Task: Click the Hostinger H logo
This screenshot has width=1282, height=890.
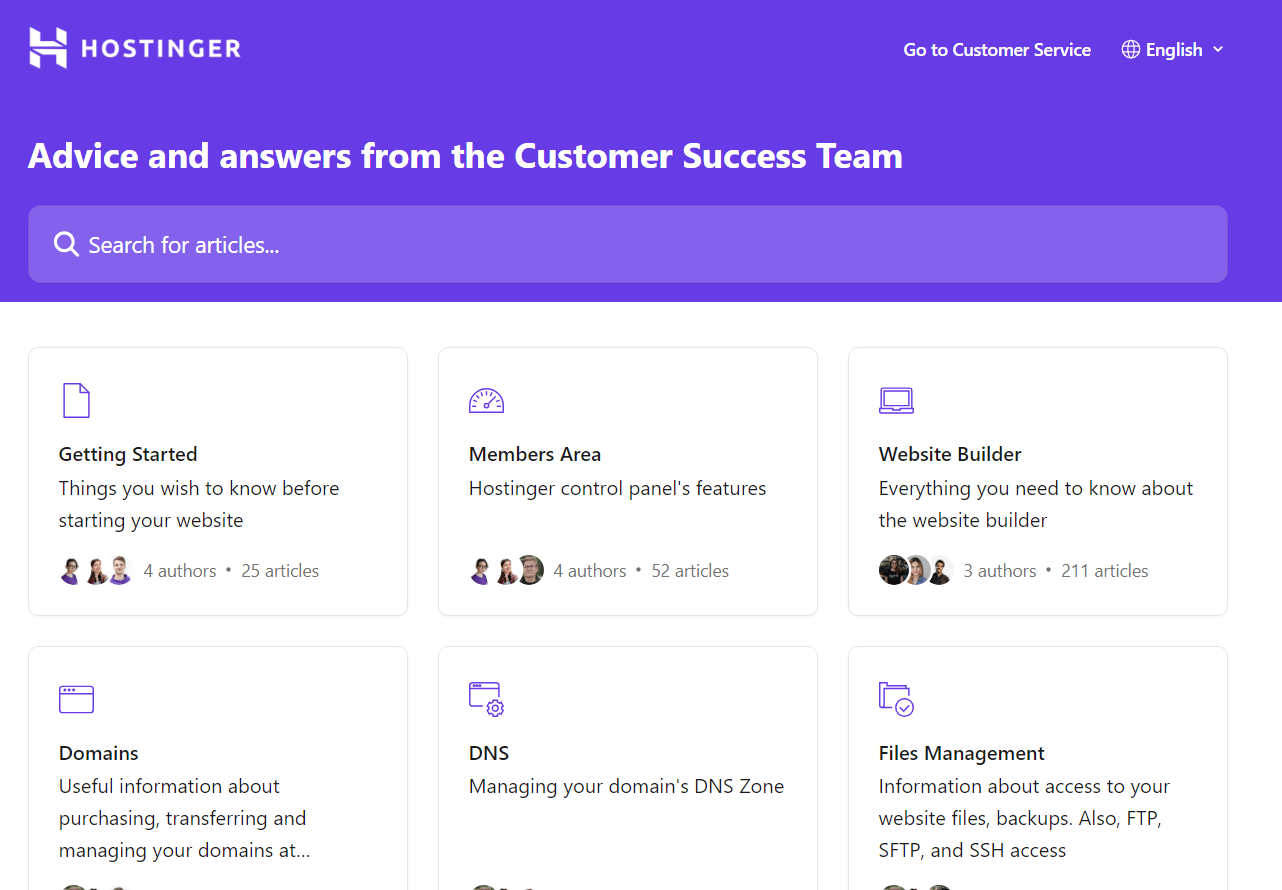Action: [47, 46]
